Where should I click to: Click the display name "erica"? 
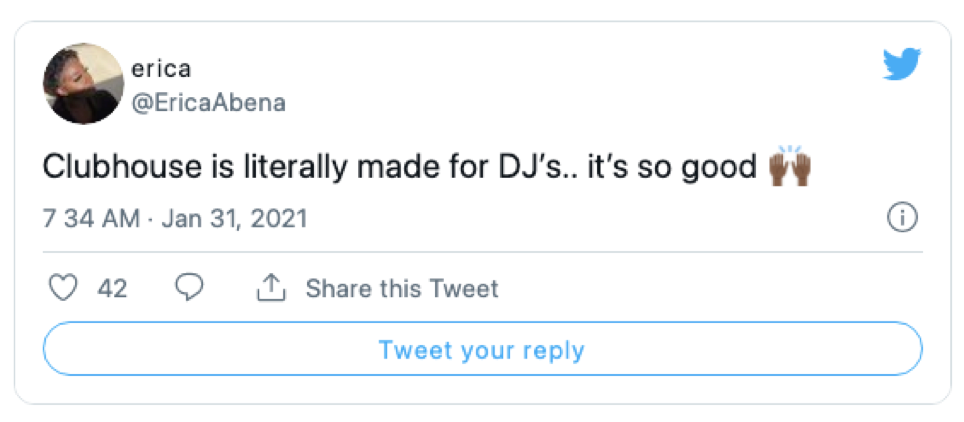point(161,69)
